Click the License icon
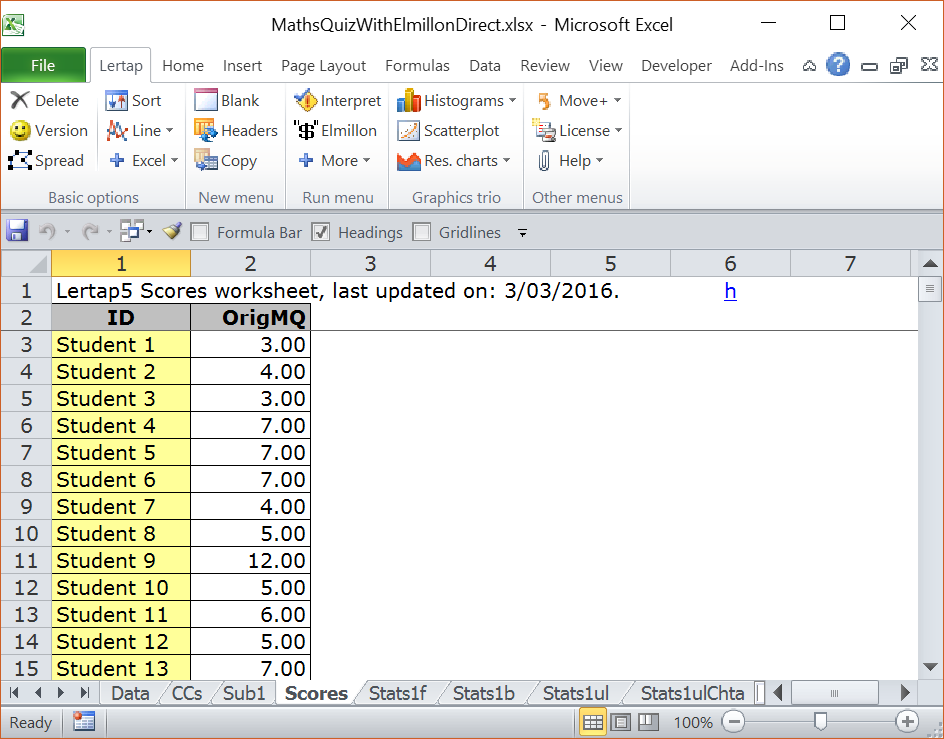This screenshot has width=944, height=739. point(544,131)
